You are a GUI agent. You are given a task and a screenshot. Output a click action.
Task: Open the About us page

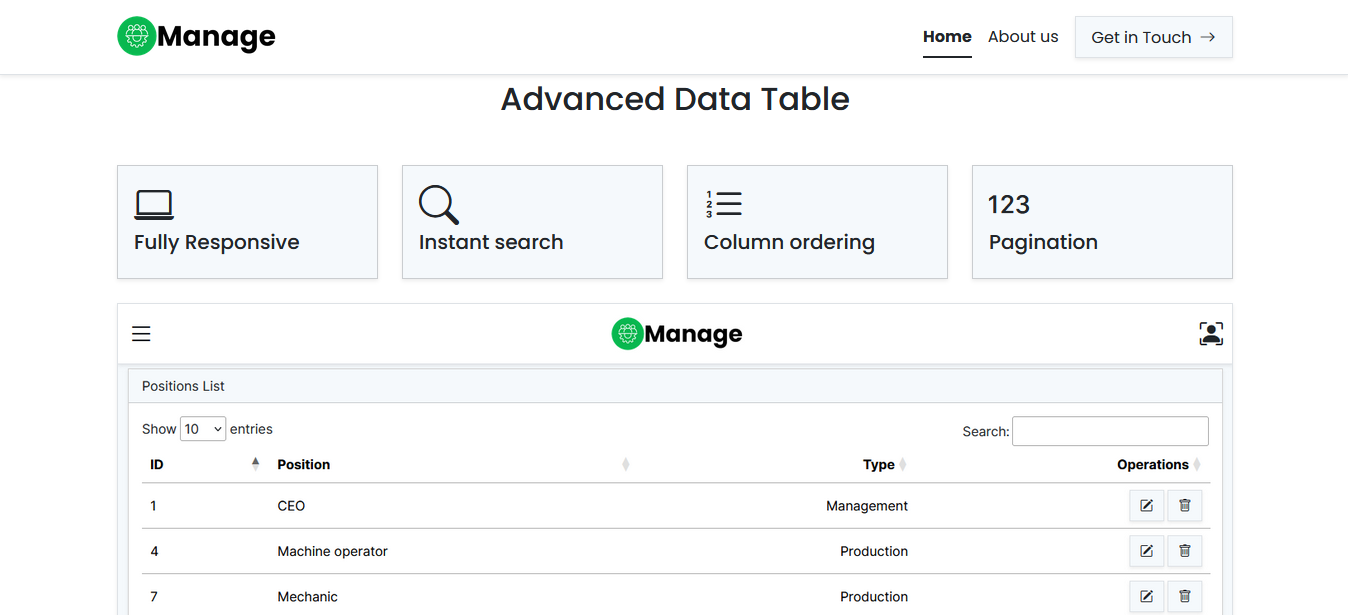click(1022, 37)
